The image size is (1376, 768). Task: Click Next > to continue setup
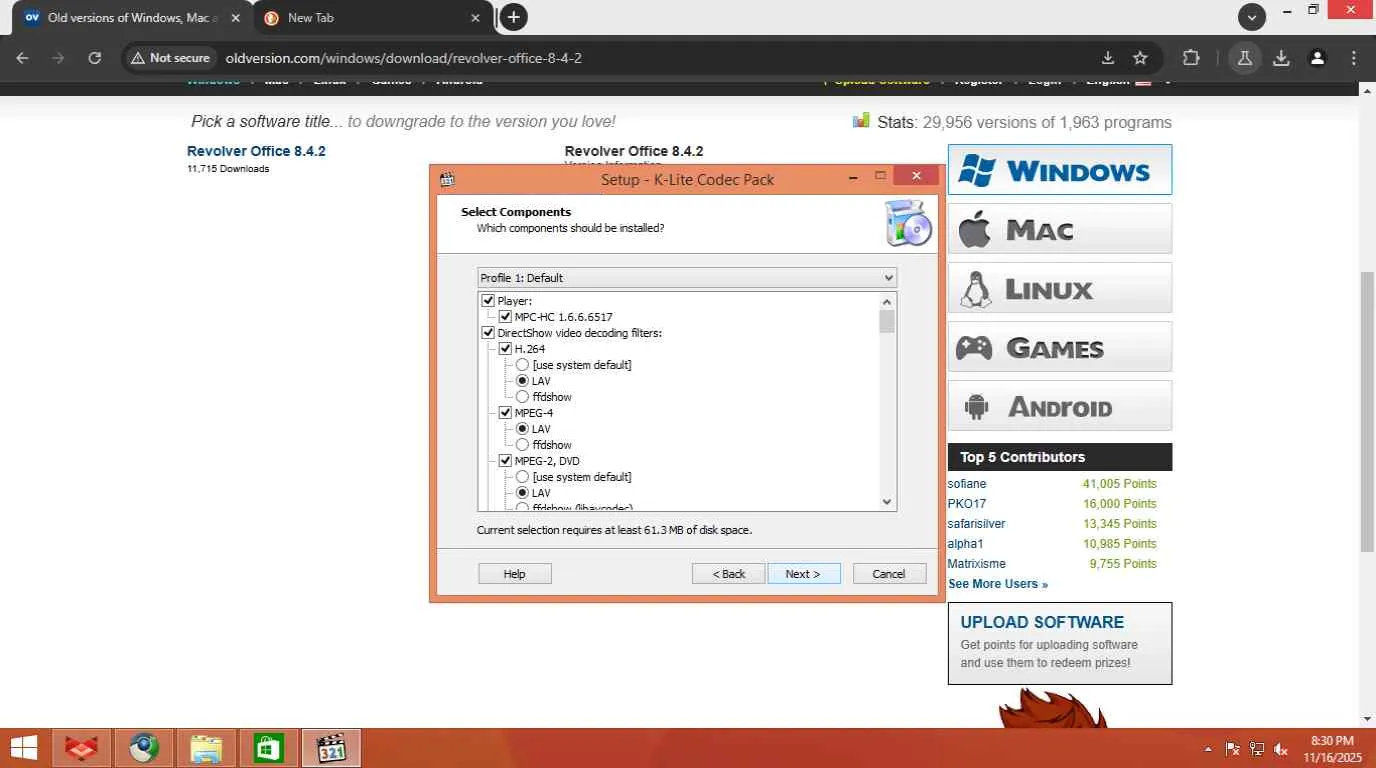pyautogui.click(x=804, y=574)
